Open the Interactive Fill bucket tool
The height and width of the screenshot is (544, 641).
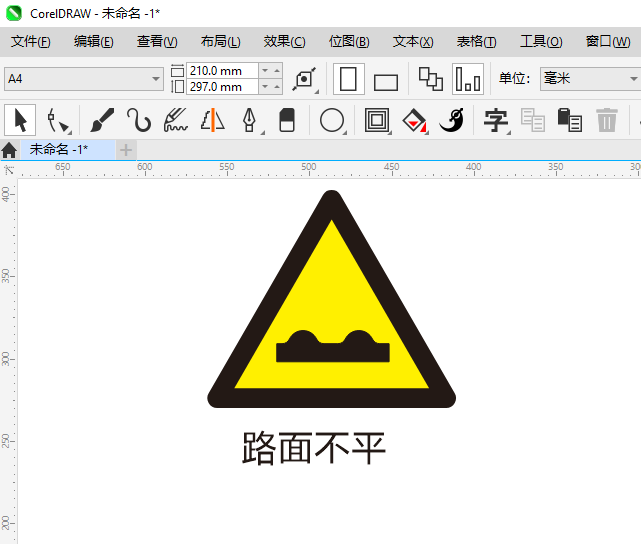[414, 120]
